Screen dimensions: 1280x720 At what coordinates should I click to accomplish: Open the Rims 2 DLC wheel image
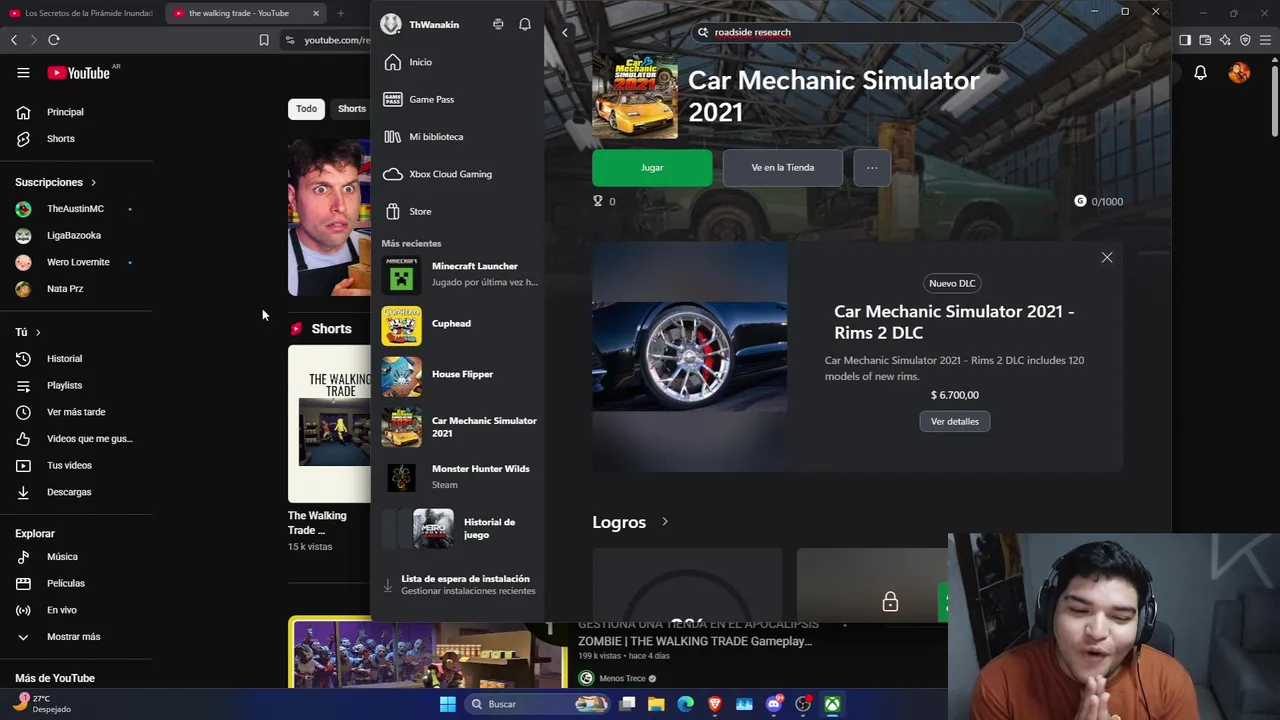tap(689, 356)
